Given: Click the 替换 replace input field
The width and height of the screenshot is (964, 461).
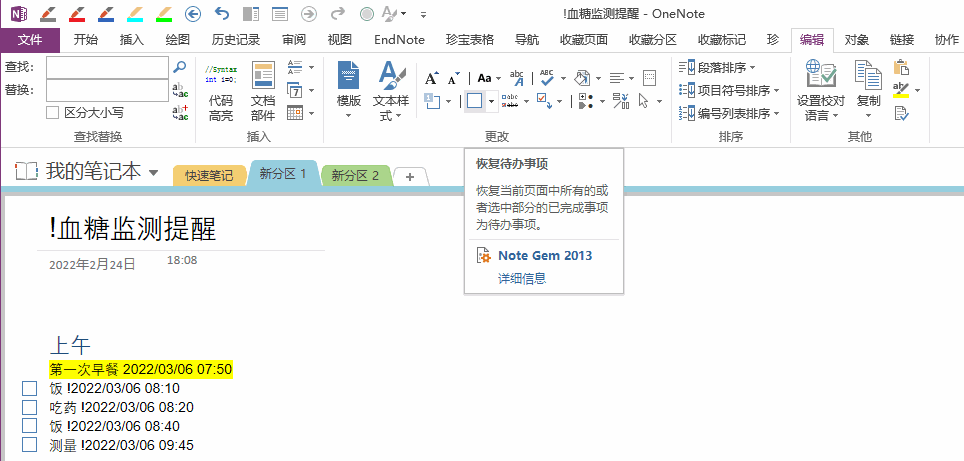Looking at the screenshot, I should 107,90.
